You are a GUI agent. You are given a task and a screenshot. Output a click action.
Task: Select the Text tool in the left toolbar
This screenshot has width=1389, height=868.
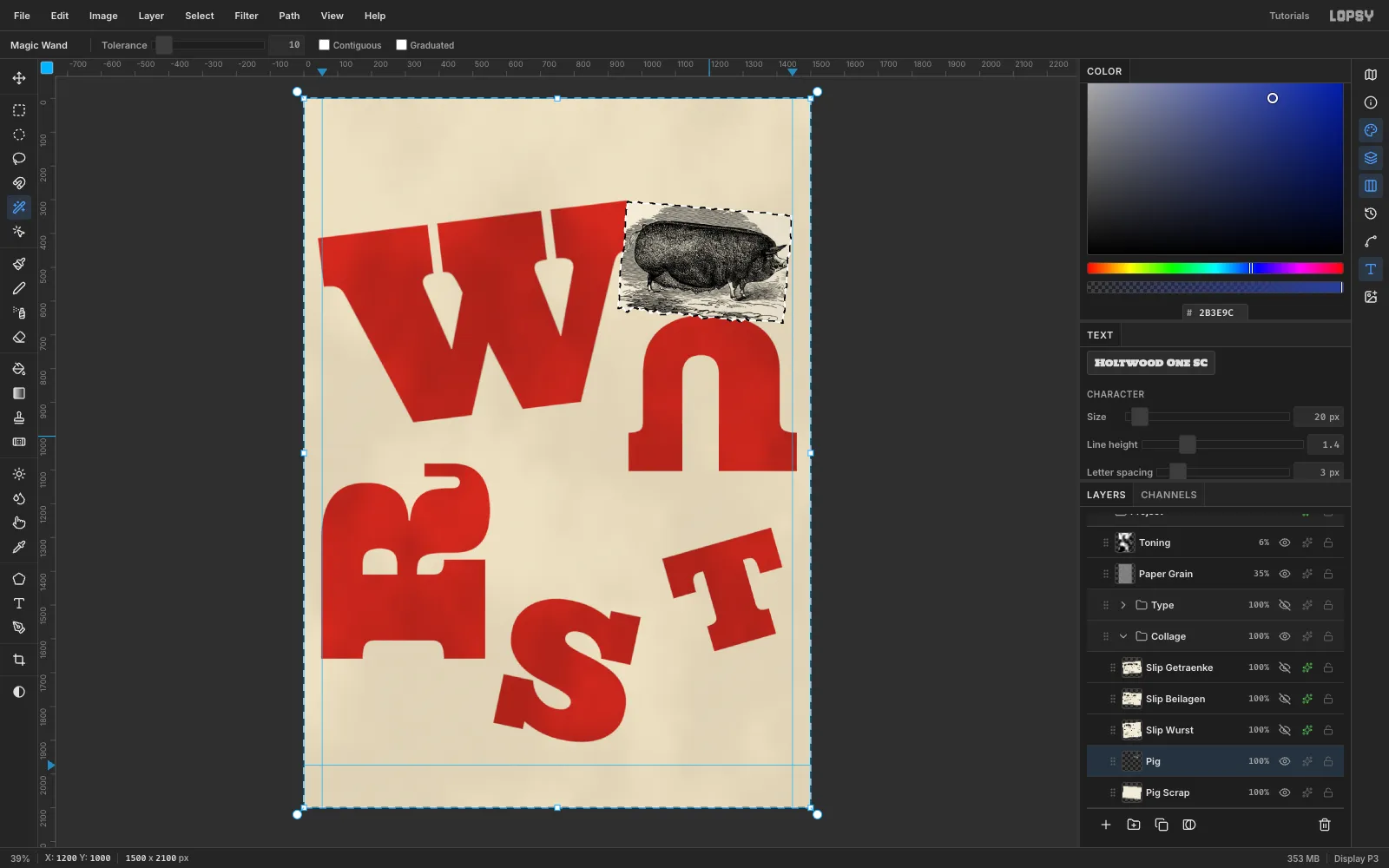coord(19,603)
